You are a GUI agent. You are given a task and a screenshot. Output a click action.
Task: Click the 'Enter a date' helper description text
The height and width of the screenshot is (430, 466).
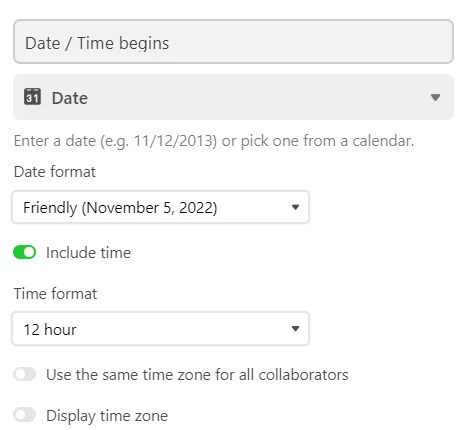(214, 141)
